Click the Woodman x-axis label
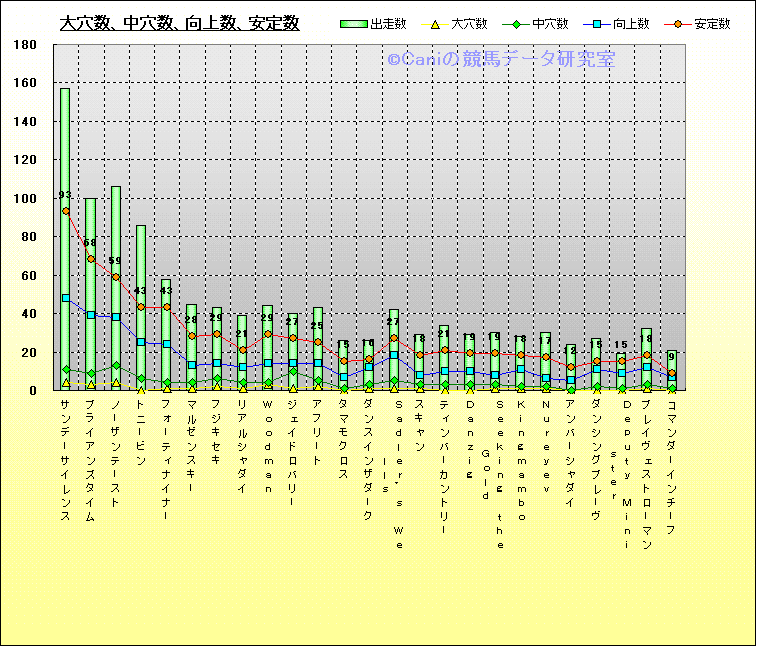 click(268, 447)
